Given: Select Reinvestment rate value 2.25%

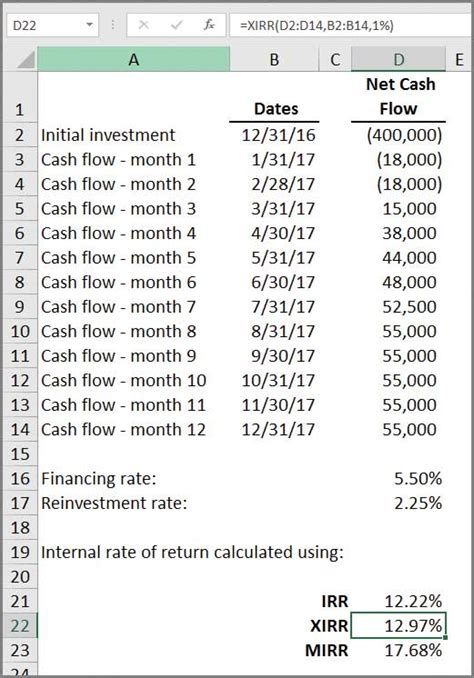Looking at the screenshot, I should 398,503.
